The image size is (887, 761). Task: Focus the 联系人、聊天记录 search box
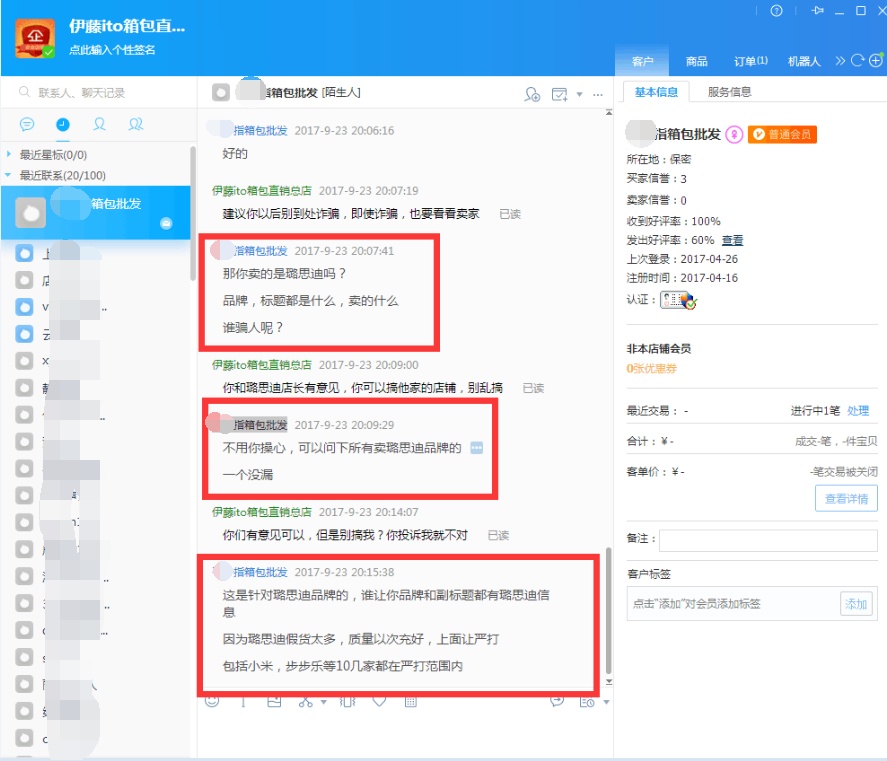[x=99, y=92]
